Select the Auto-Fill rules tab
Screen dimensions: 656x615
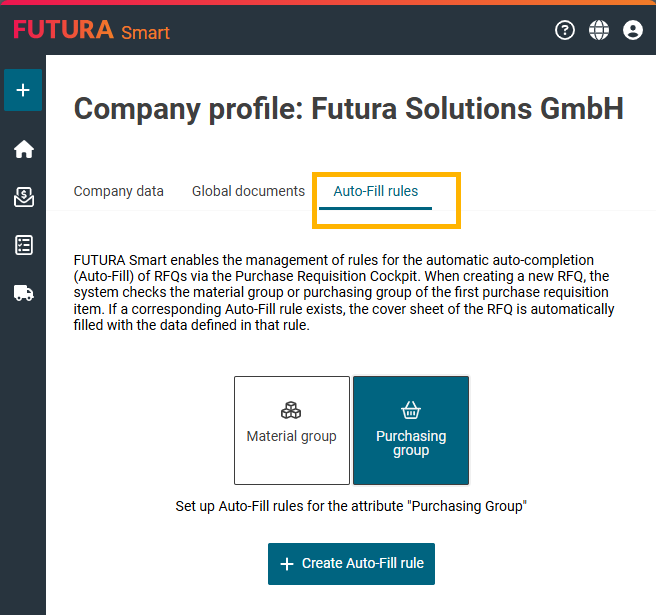(x=376, y=191)
